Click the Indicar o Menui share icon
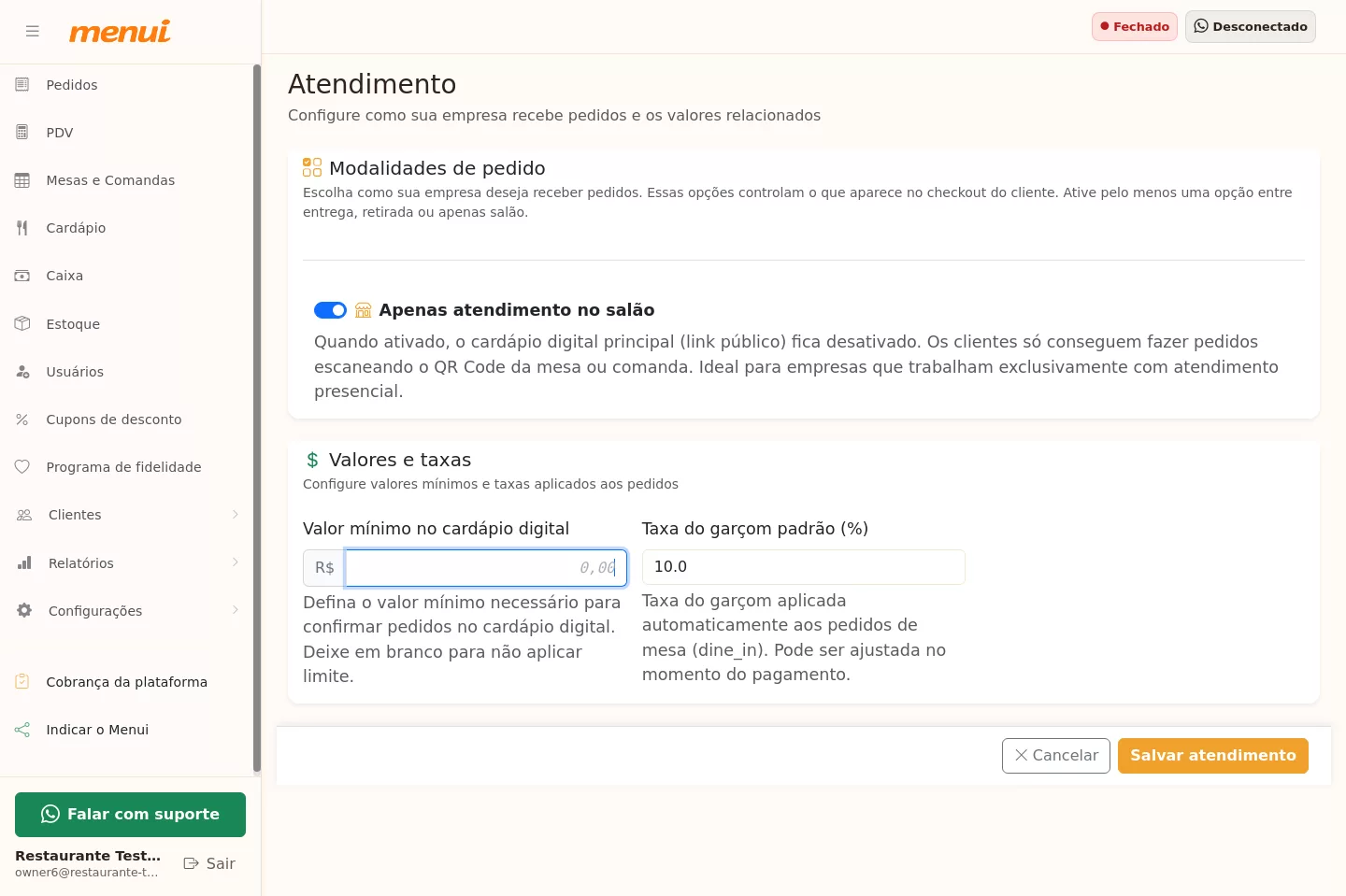The width and height of the screenshot is (1346, 896). click(22, 730)
